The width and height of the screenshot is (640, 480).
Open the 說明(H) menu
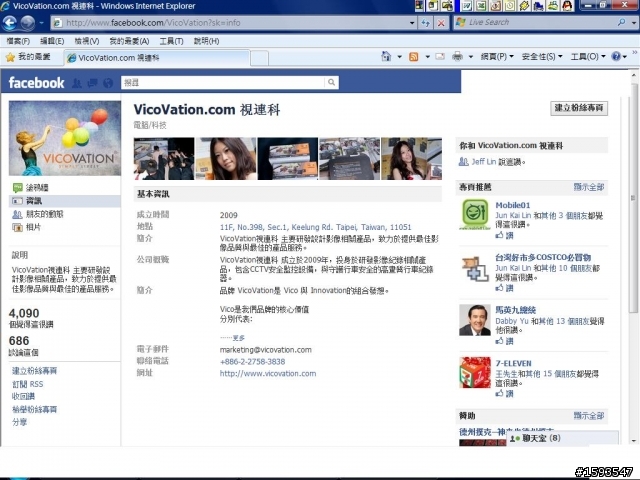coord(207,41)
